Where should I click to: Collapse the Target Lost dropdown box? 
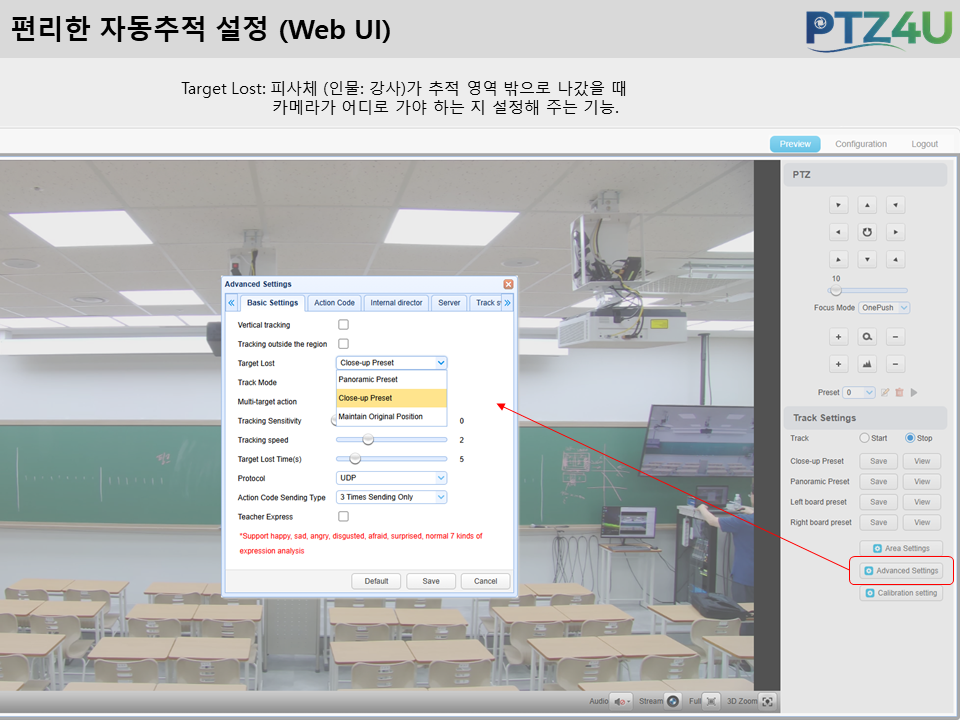(391, 362)
